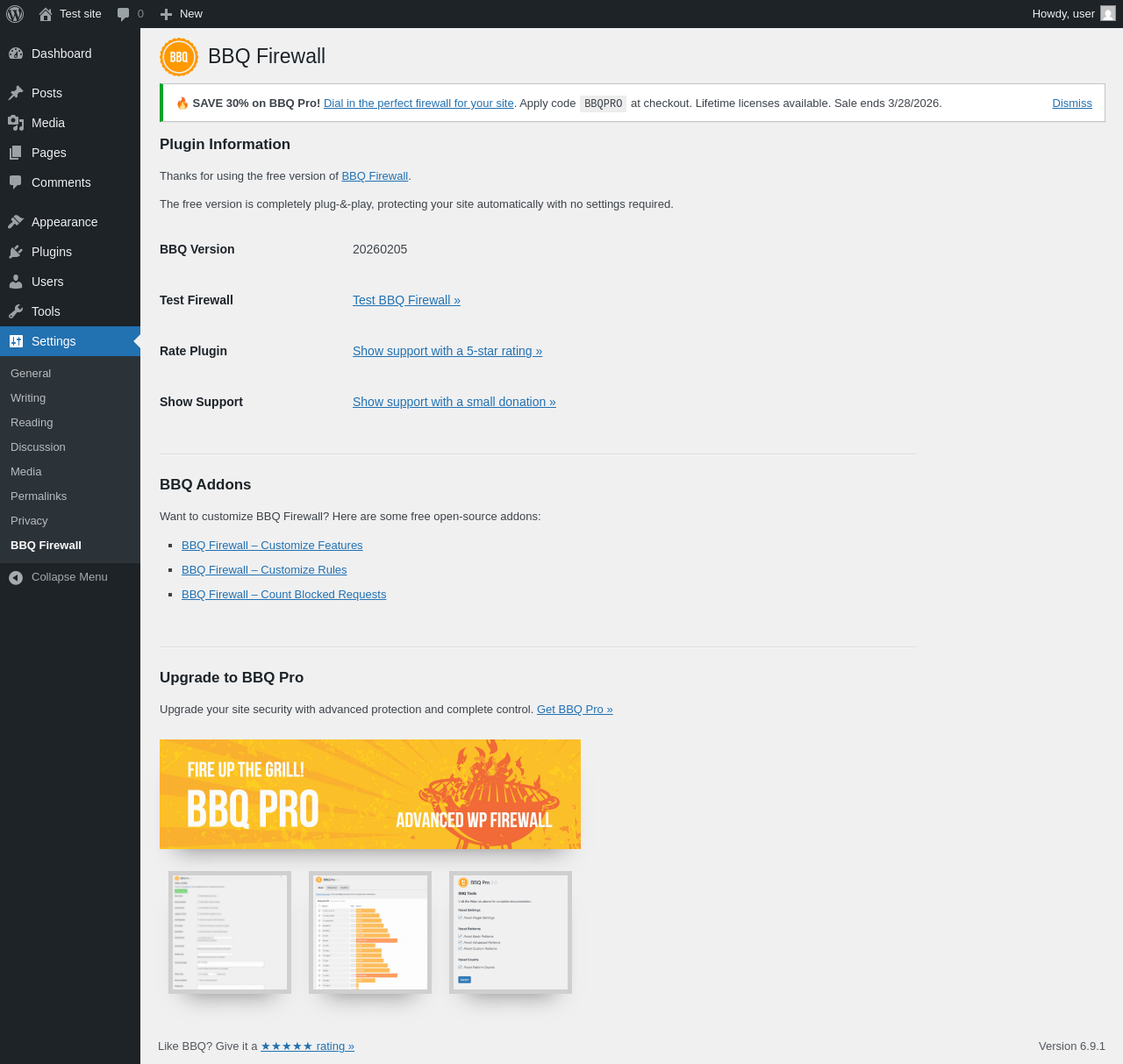
Task: Click the Version 6.9.1 footer text
Action: [1072, 1046]
